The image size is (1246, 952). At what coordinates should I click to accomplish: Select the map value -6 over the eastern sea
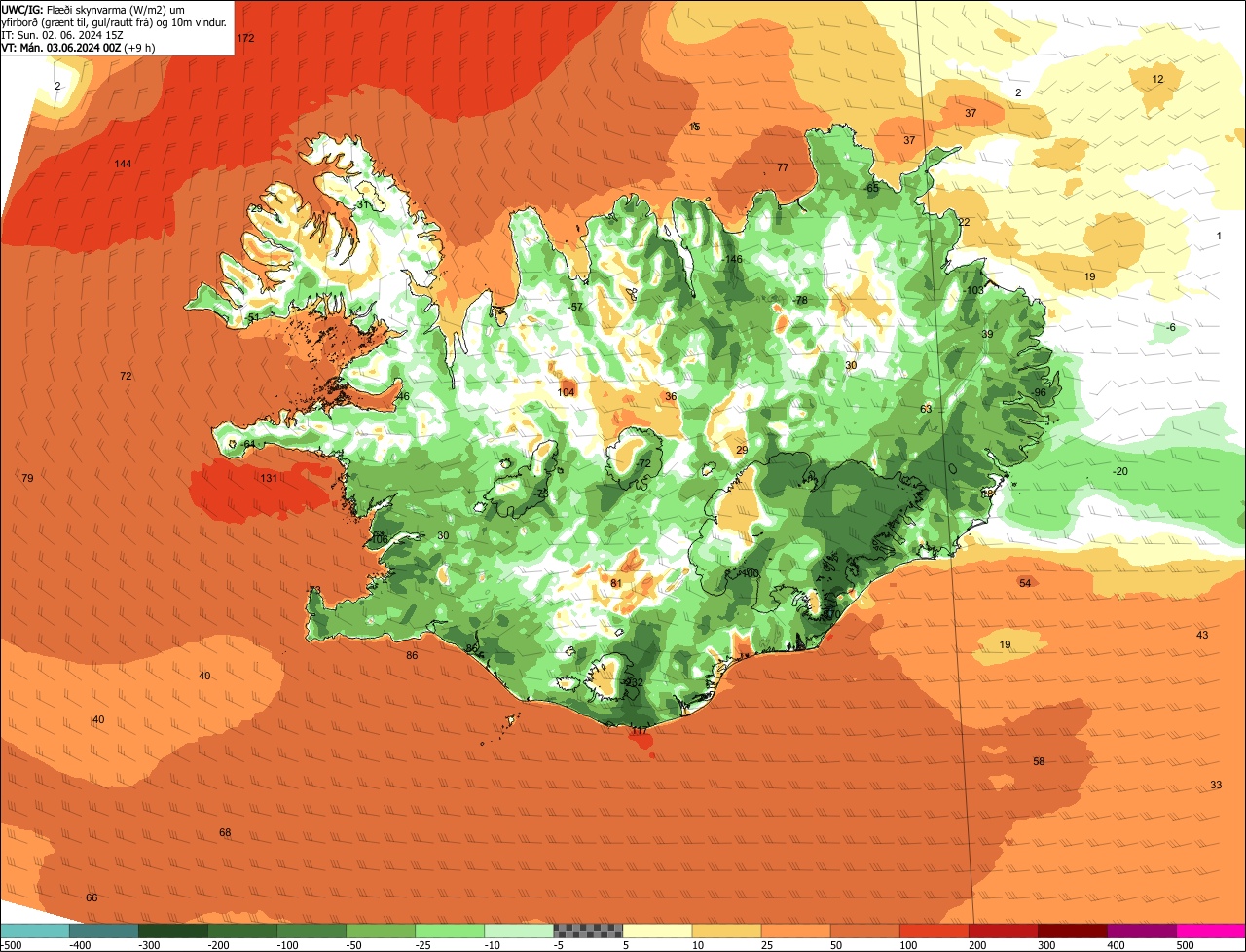pos(1171,327)
